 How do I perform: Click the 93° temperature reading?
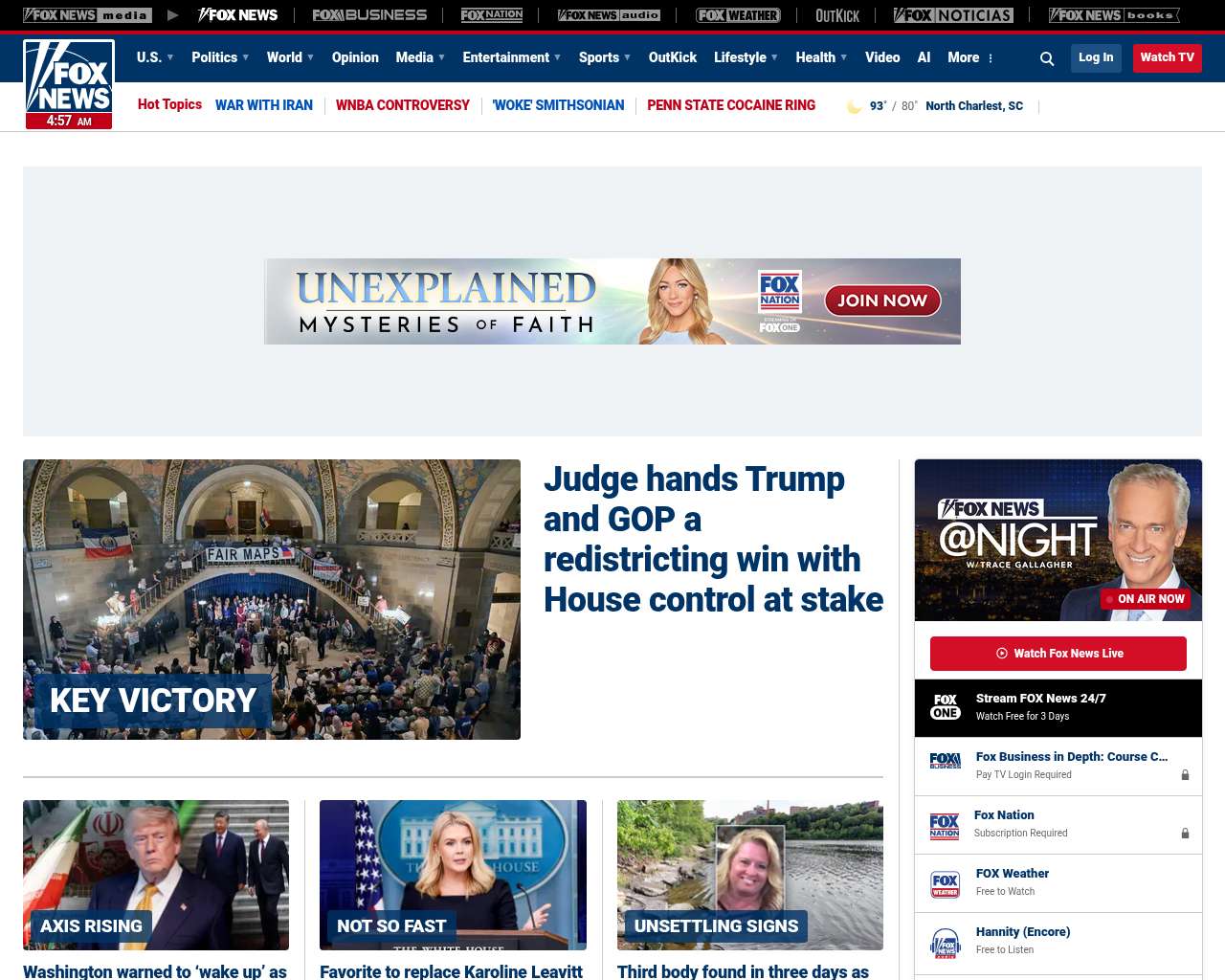(x=879, y=106)
